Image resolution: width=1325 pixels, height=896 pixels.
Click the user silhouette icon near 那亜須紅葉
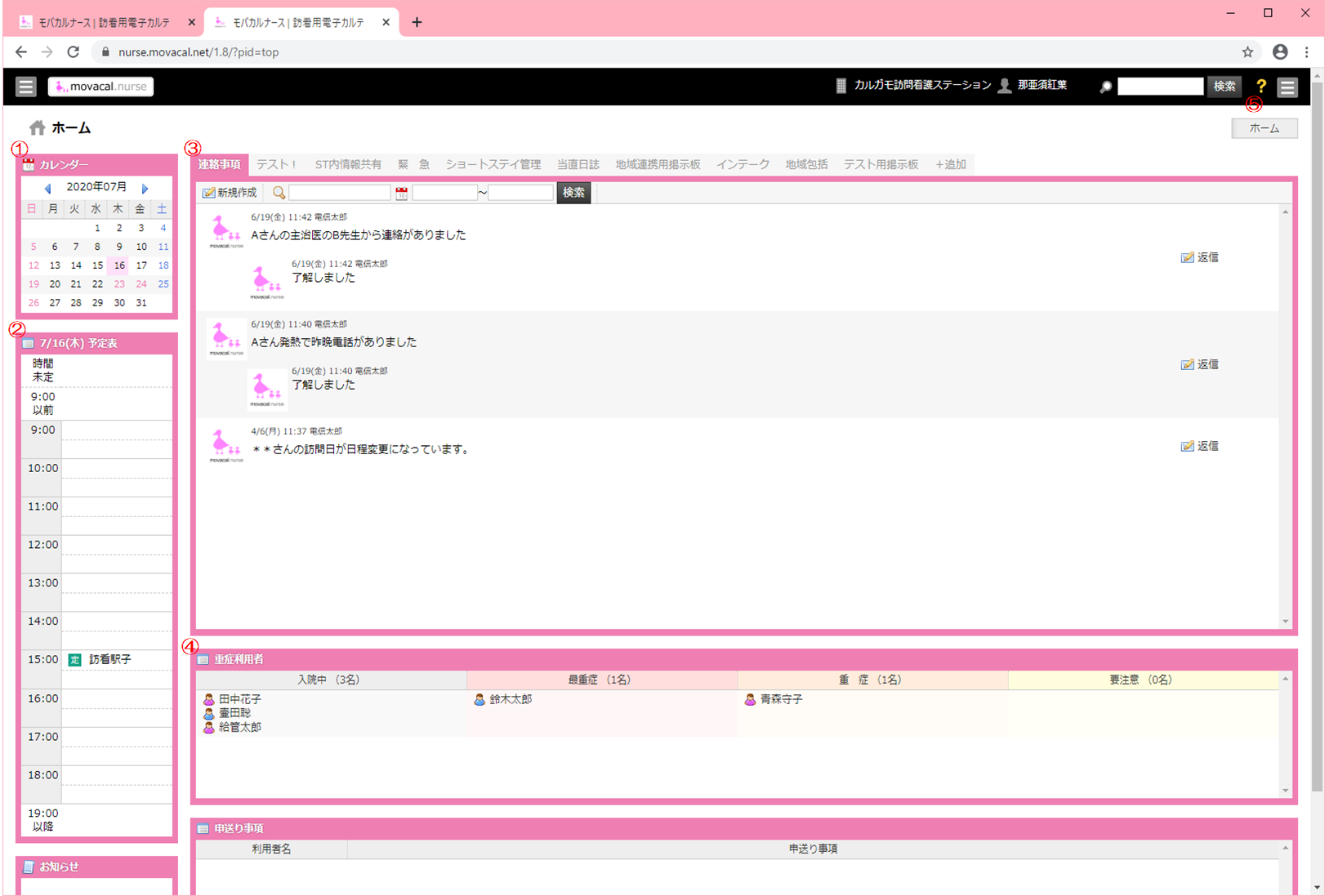(1005, 86)
